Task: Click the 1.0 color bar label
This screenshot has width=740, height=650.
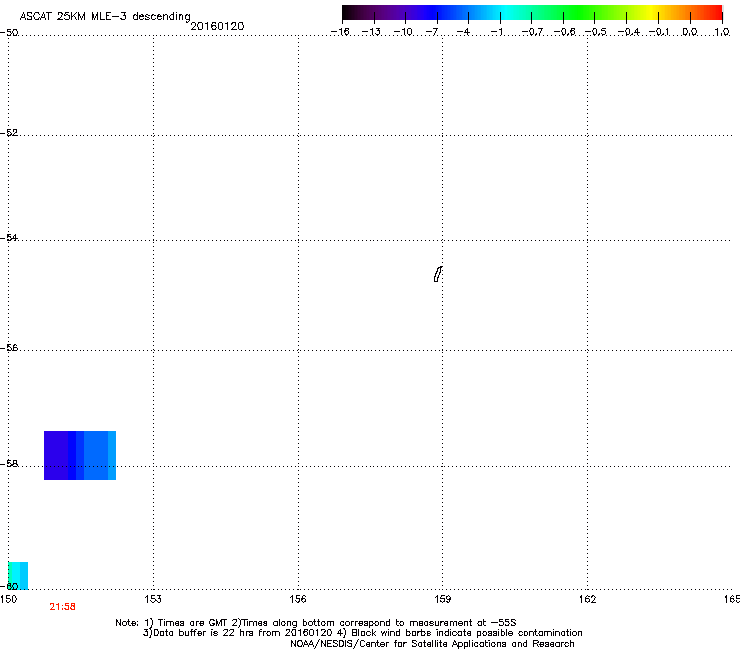Action: [x=722, y=32]
